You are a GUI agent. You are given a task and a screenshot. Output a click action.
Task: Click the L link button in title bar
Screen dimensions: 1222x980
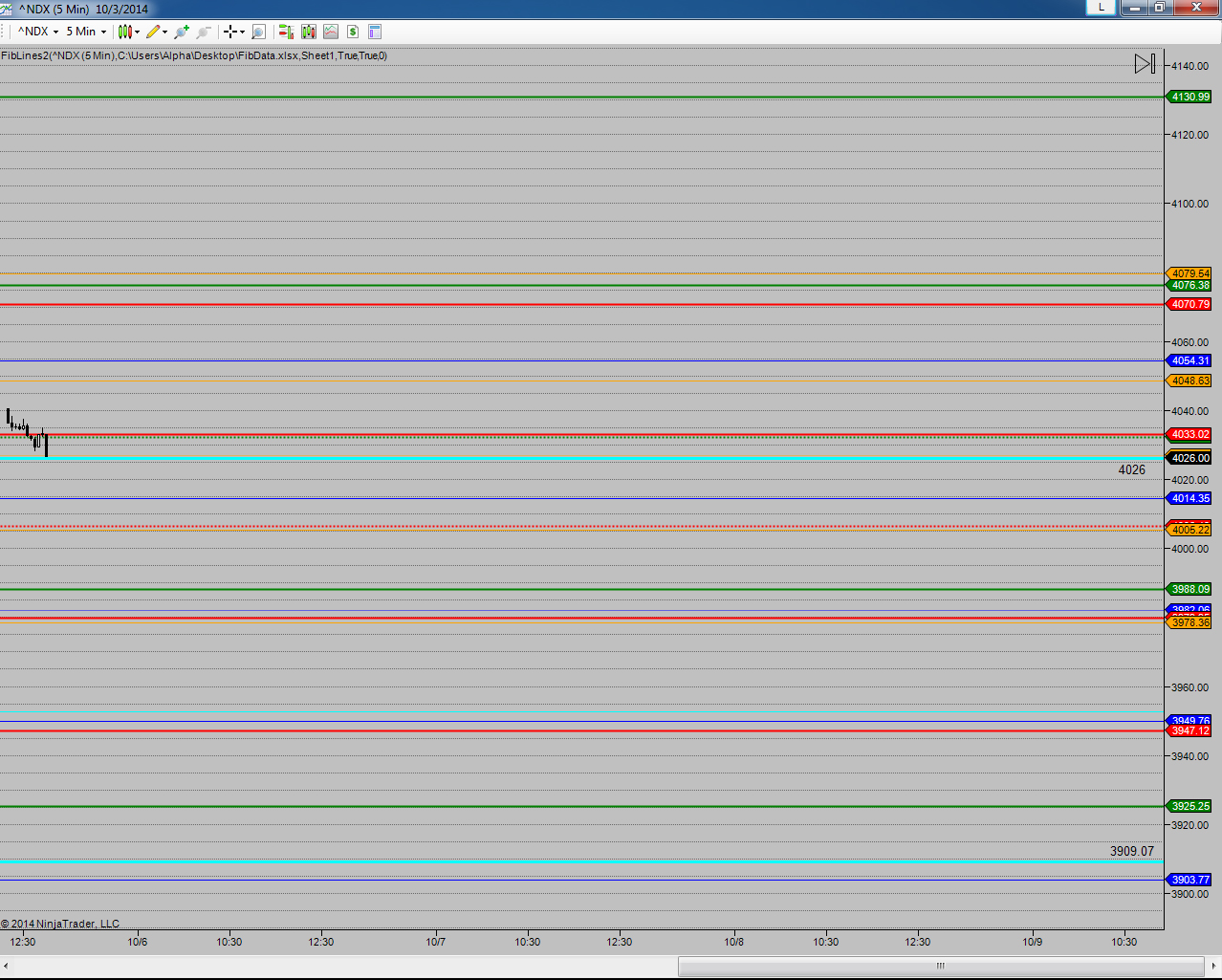pyautogui.click(x=1102, y=8)
